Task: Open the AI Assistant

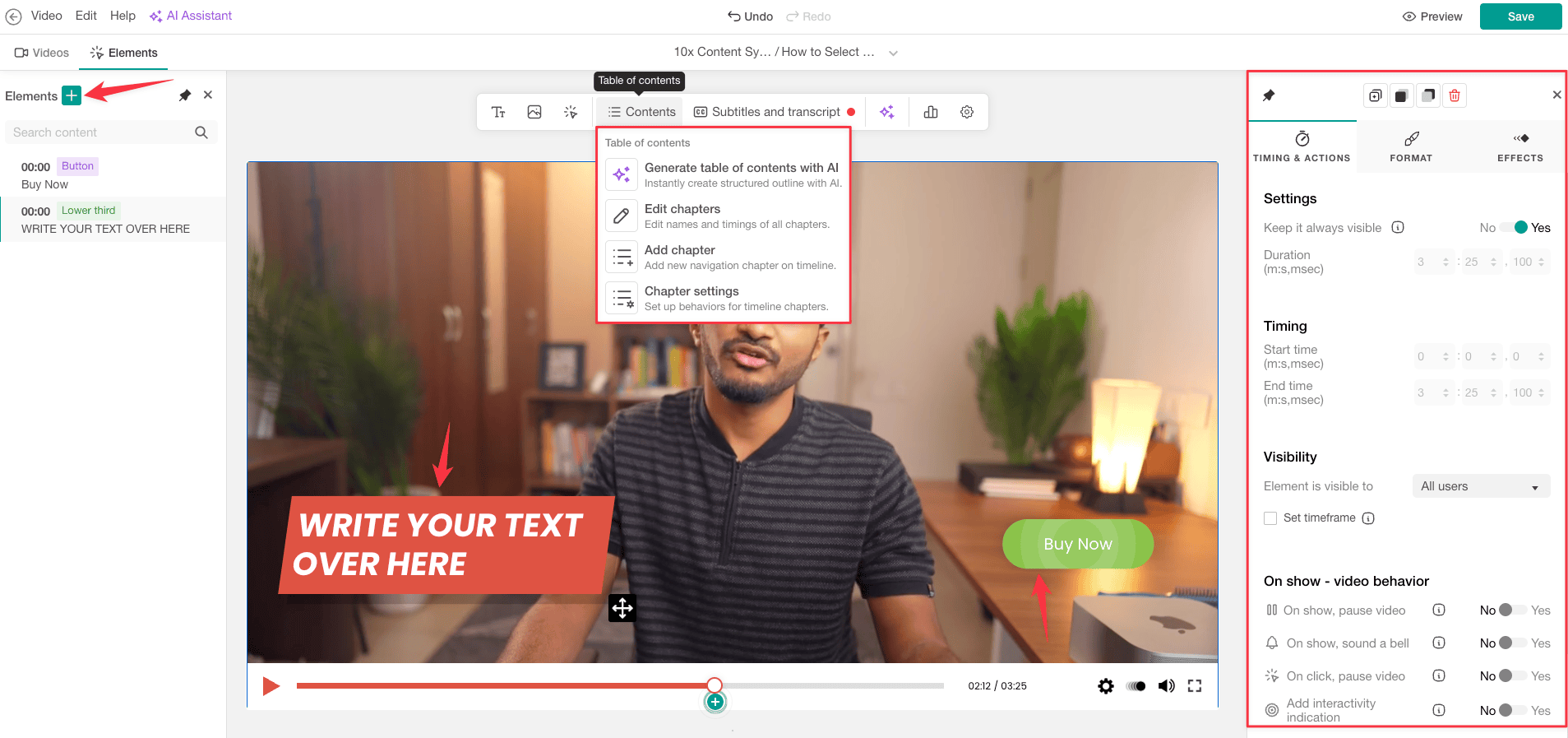Action: 191,16
